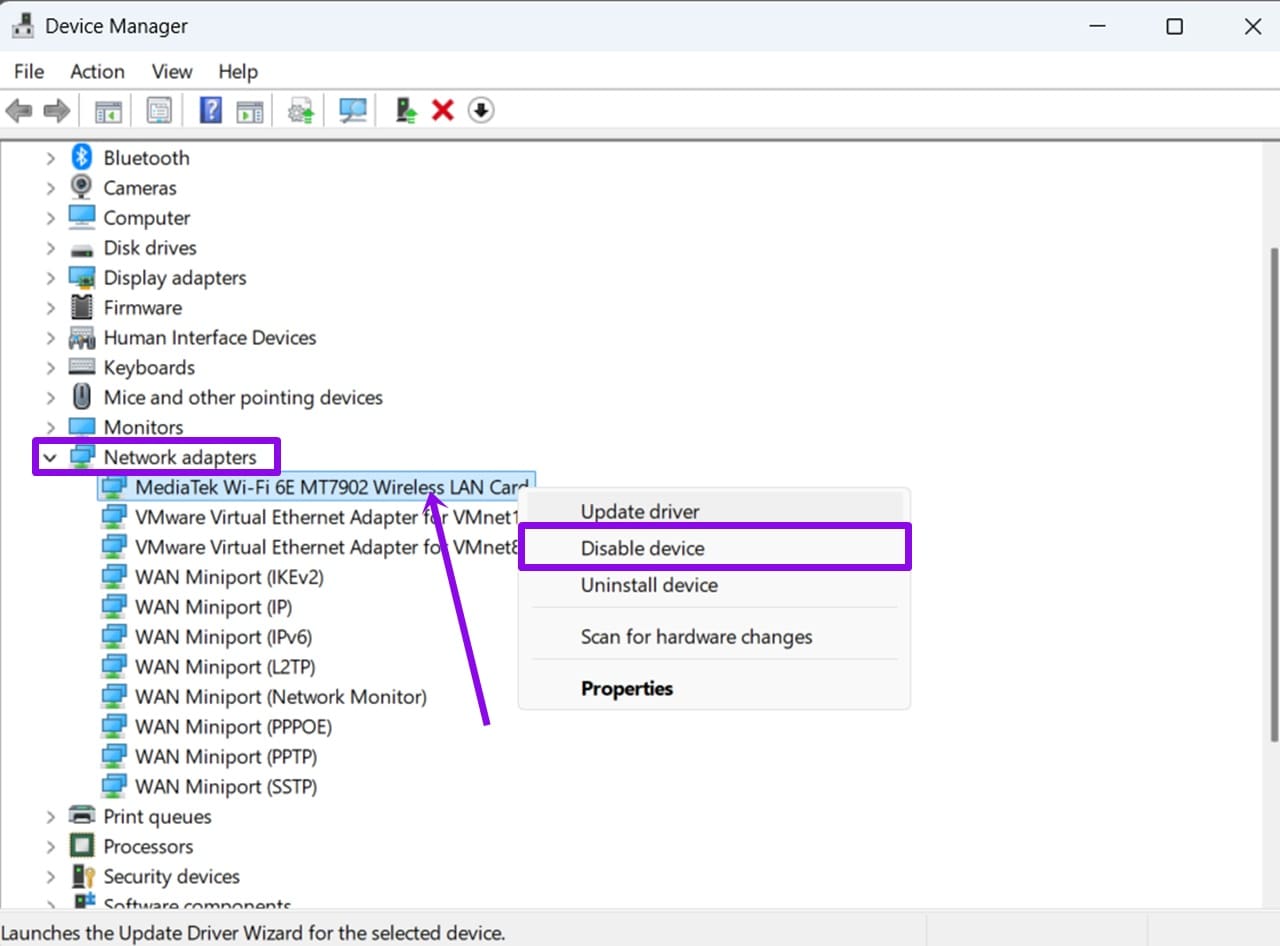1280x946 pixels.
Task: Expand the Processors category
Action: pyautogui.click(x=50, y=847)
